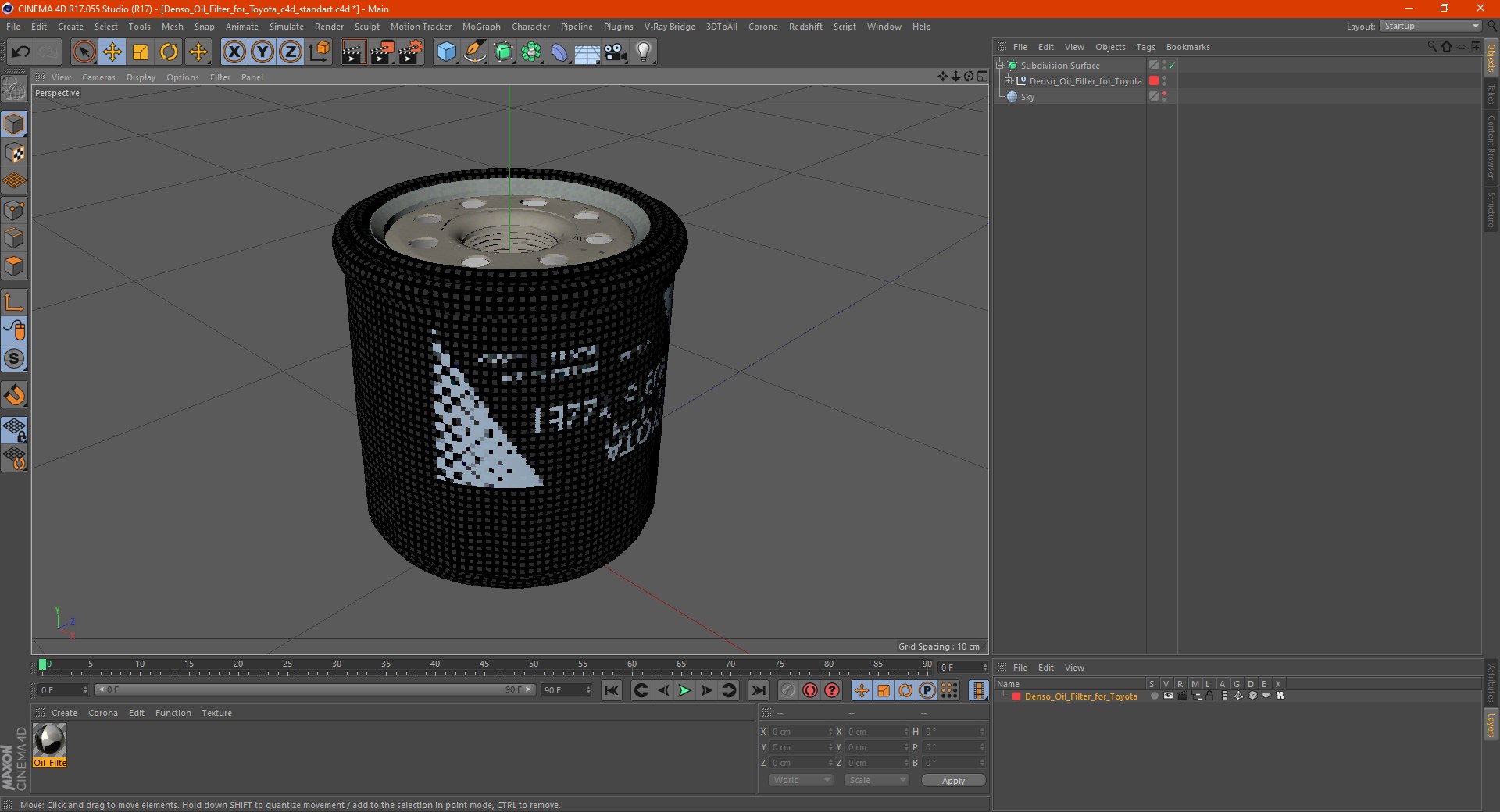
Task: Toggle Subdivision Surface enable checkmark
Action: click(x=1171, y=66)
